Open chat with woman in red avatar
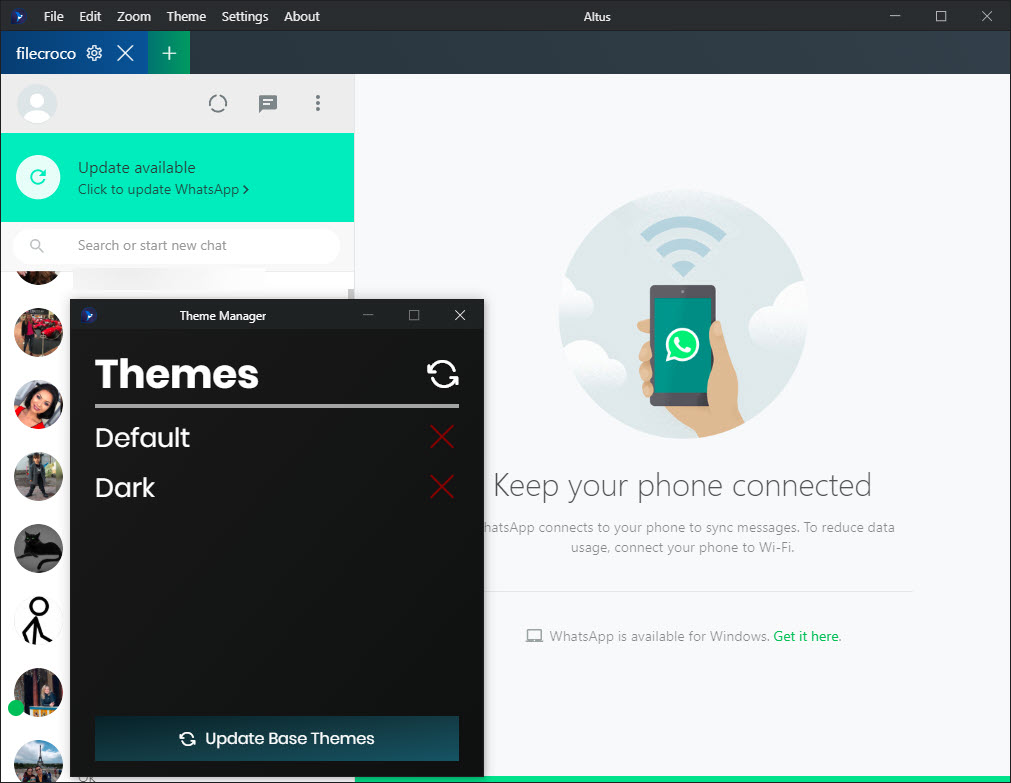Image resolution: width=1011 pixels, height=783 pixels. click(x=38, y=404)
